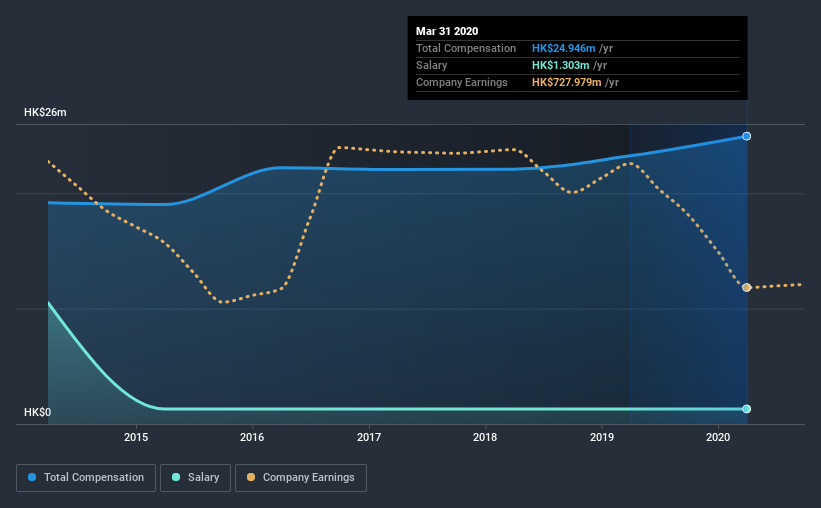
Task: Click the tooltip's Total Compensation row label
Action: pyautogui.click(x=466, y=48)
